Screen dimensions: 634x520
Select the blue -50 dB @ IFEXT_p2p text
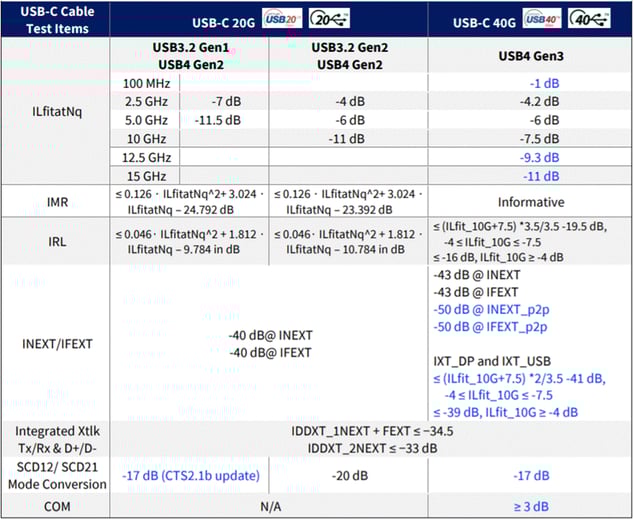tap(490, 327)
